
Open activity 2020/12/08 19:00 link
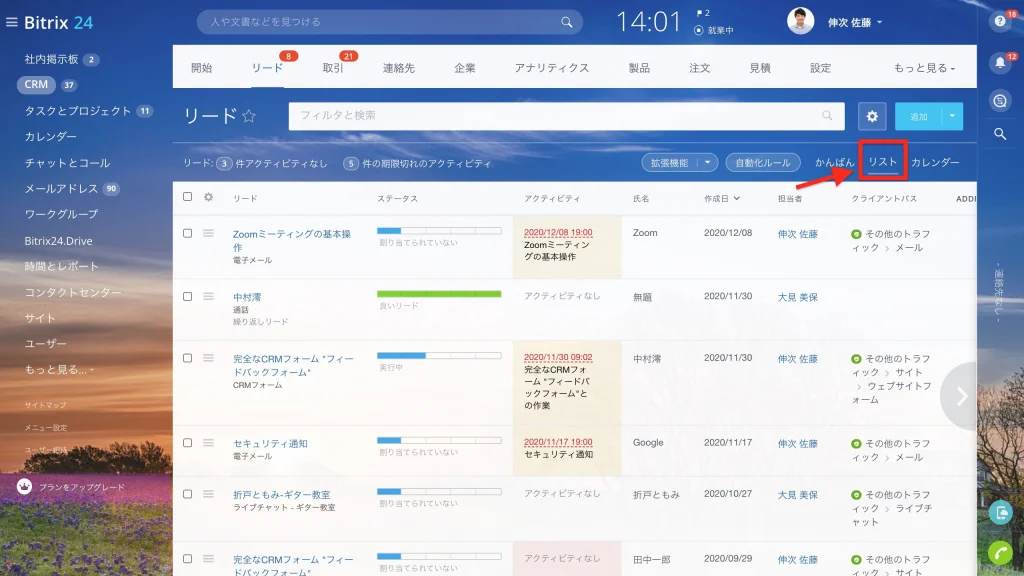[x=558, y=232]
